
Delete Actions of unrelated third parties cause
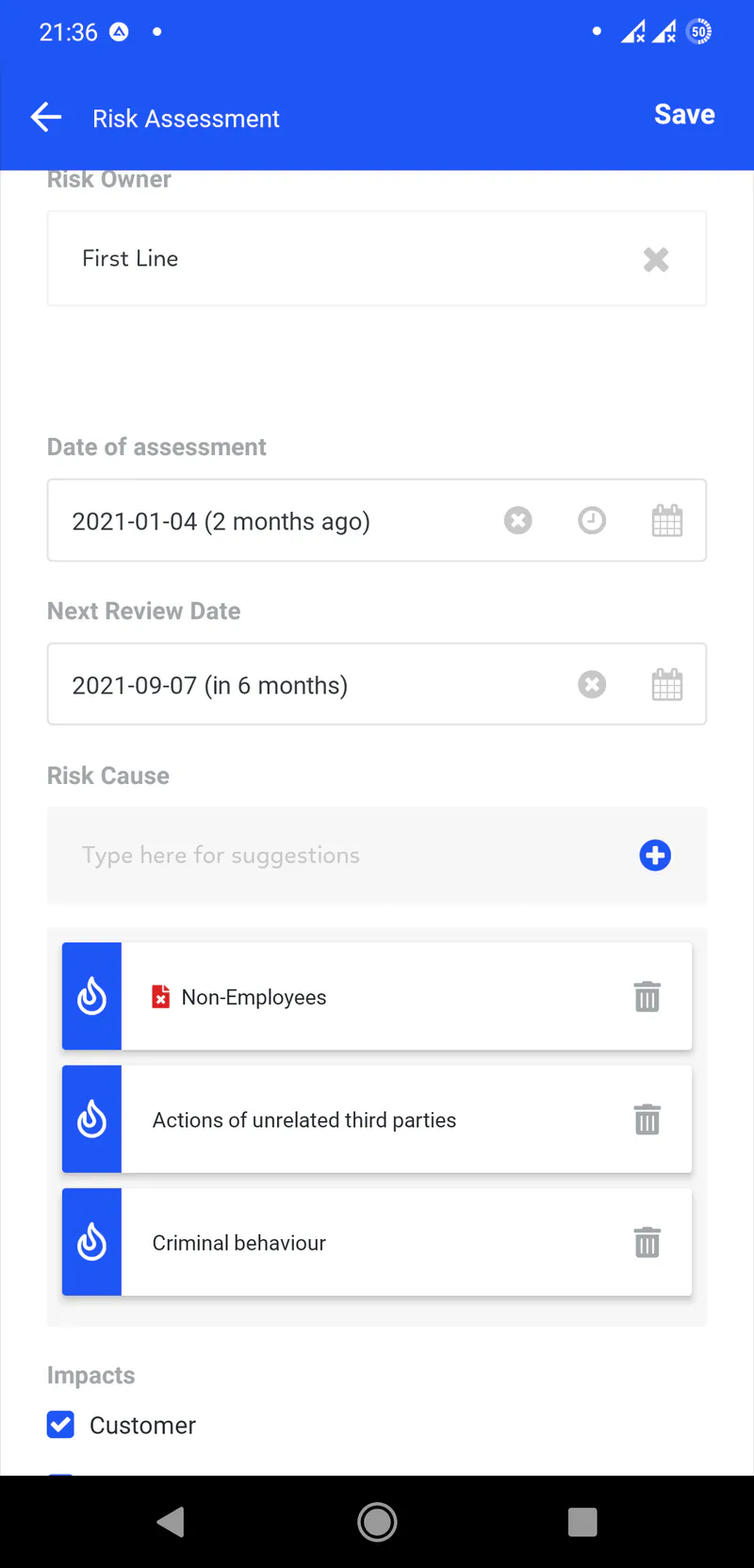click(647, 1119)
